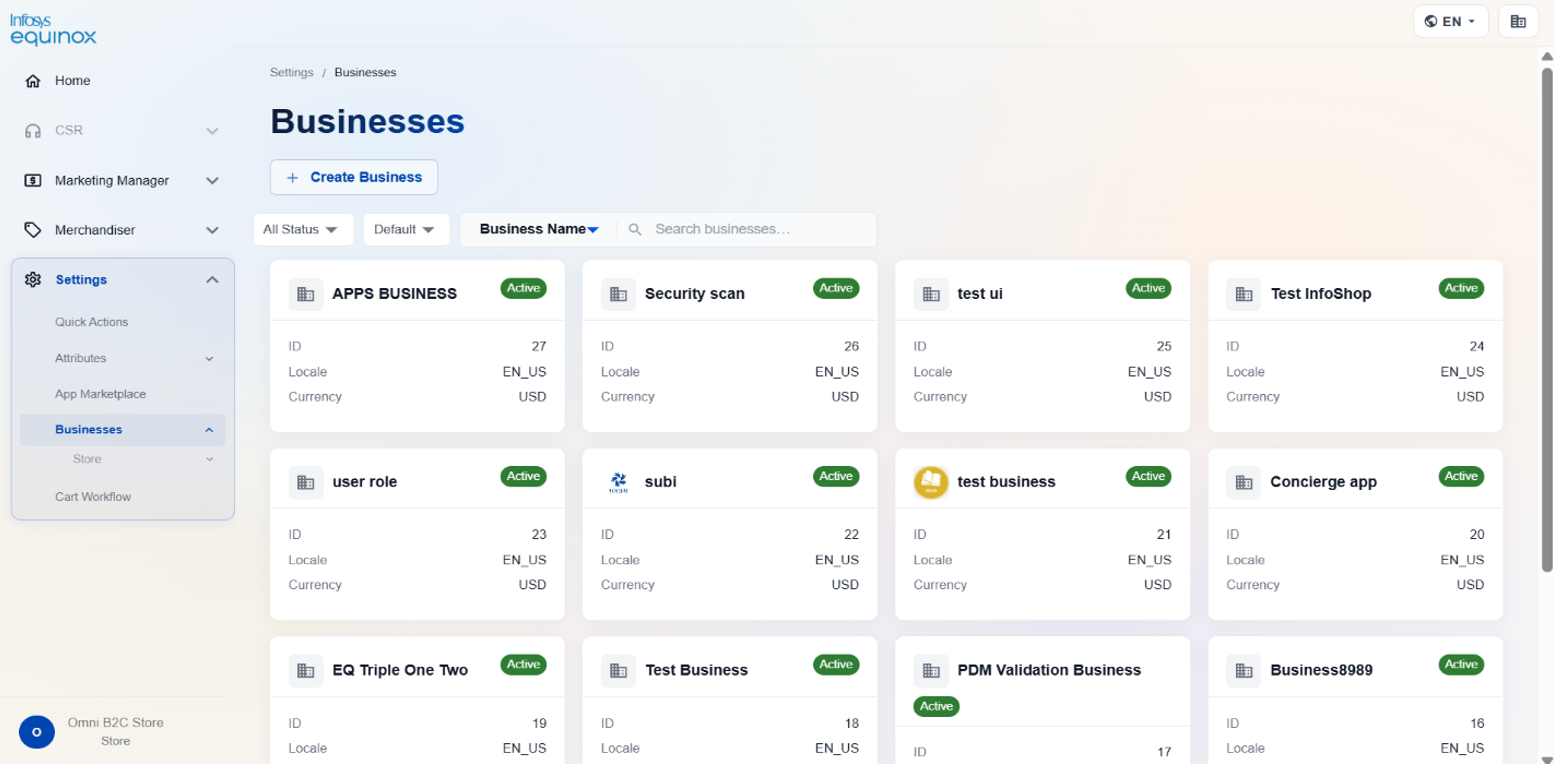Click the Settings gear icon
The image size is (1554, 764).
(33, 280)
